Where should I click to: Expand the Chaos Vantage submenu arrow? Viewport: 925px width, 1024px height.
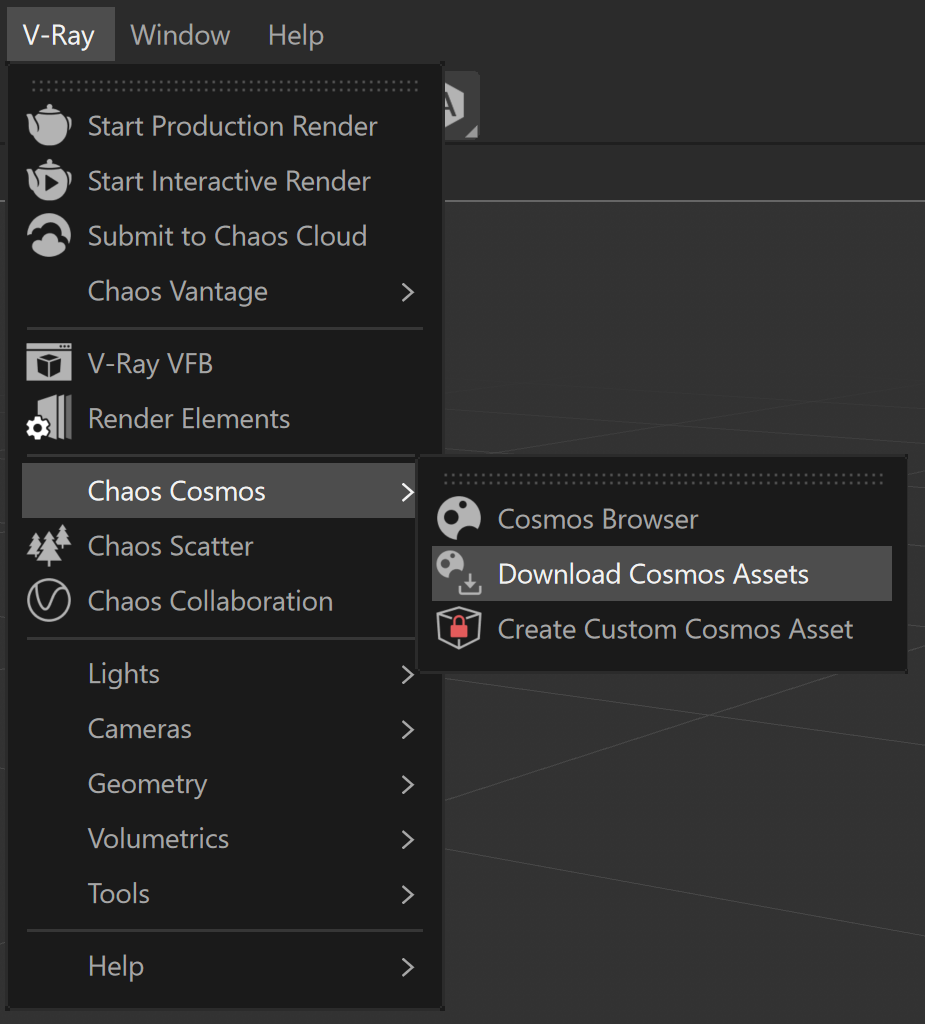(408, 292)
